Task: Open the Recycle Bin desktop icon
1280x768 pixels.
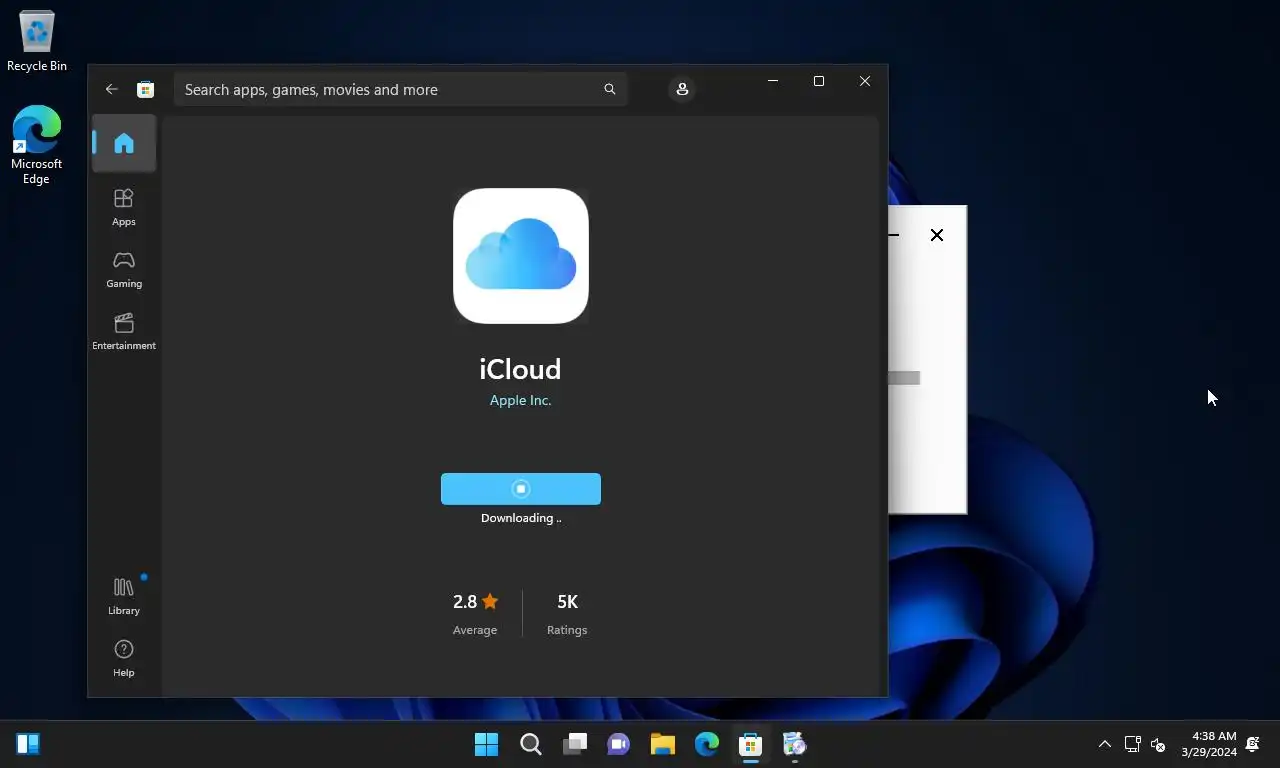Action: pyautogui.click(x=37, y=41)
